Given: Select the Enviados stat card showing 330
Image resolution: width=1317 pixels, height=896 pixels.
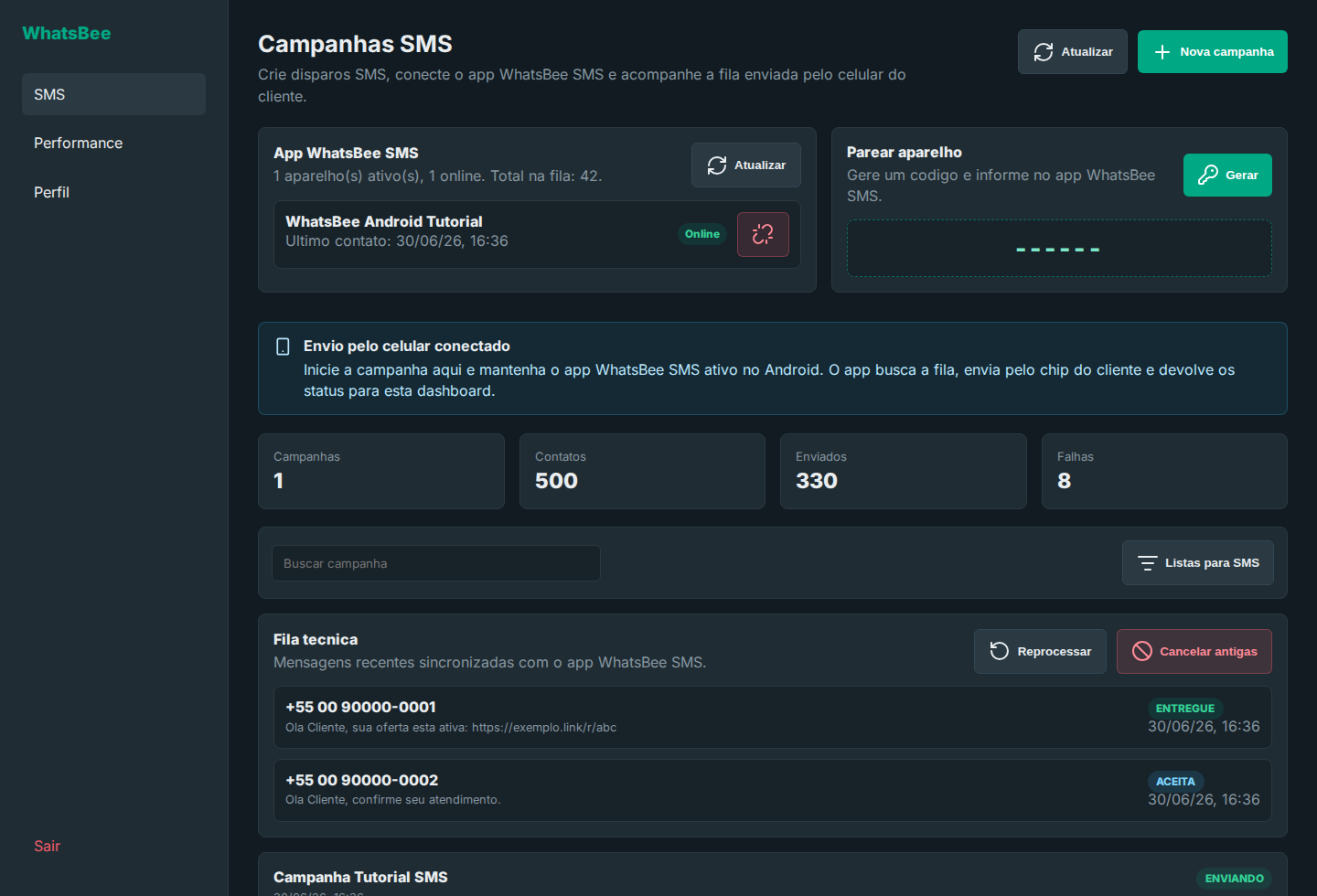Looking at the screenshot, I should [904, 472].
